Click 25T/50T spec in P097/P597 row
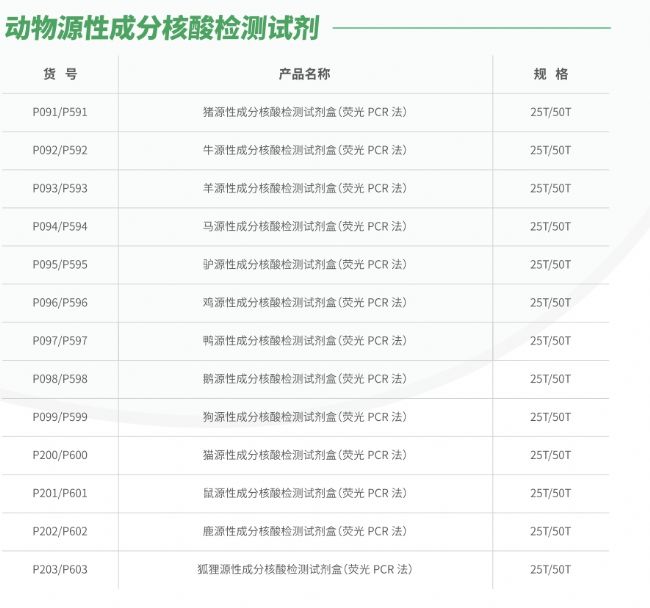 551,341
